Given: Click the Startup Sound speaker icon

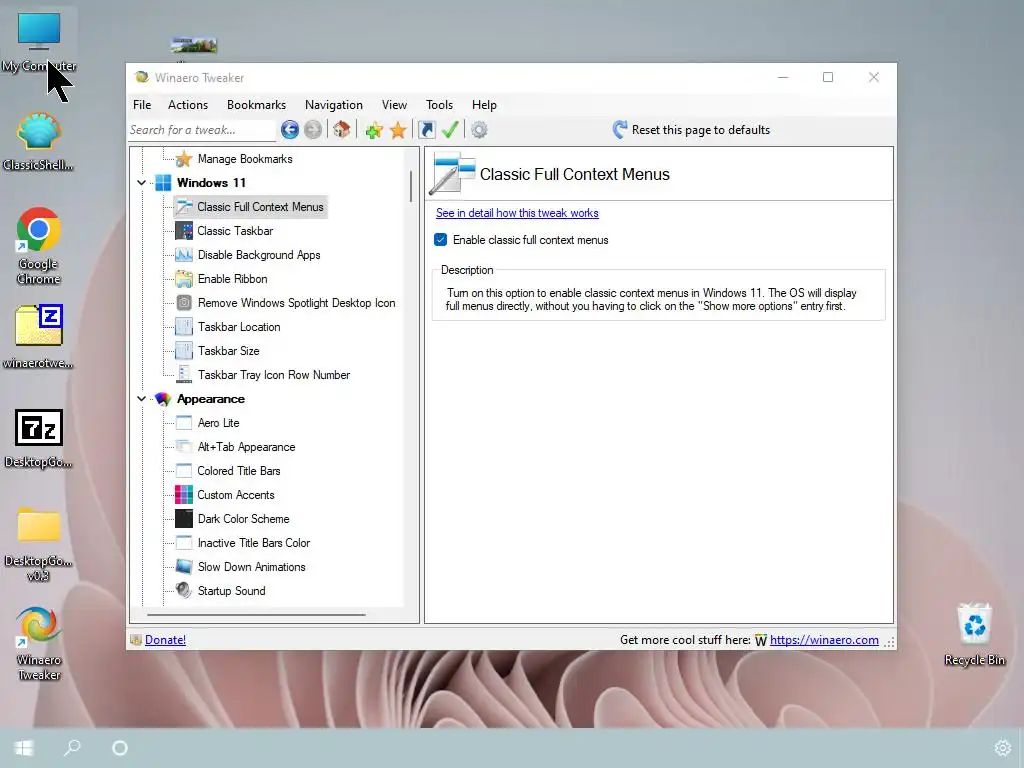Looking at the screenshot, I should click(184, 590).
